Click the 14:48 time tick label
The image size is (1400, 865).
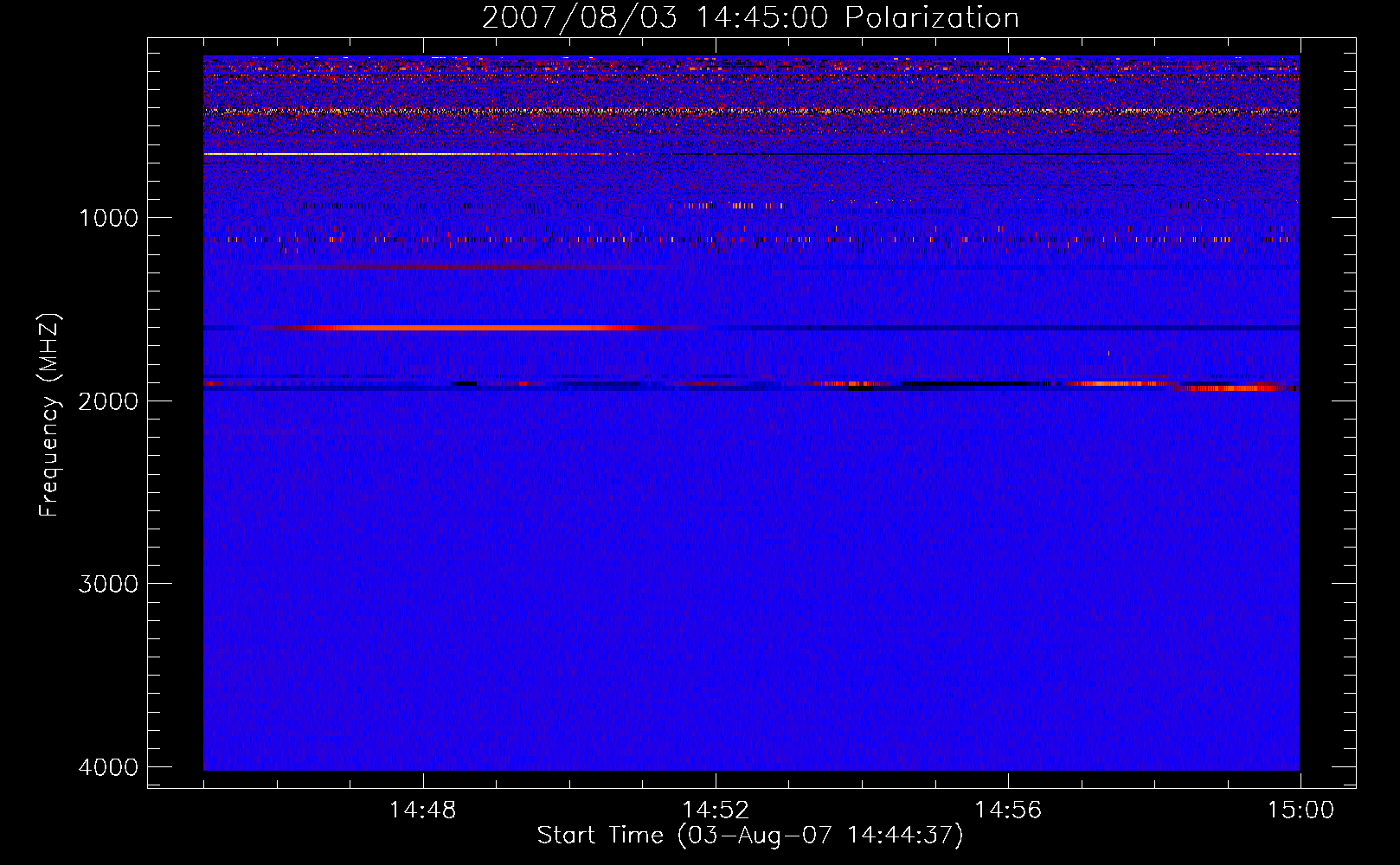423,811
